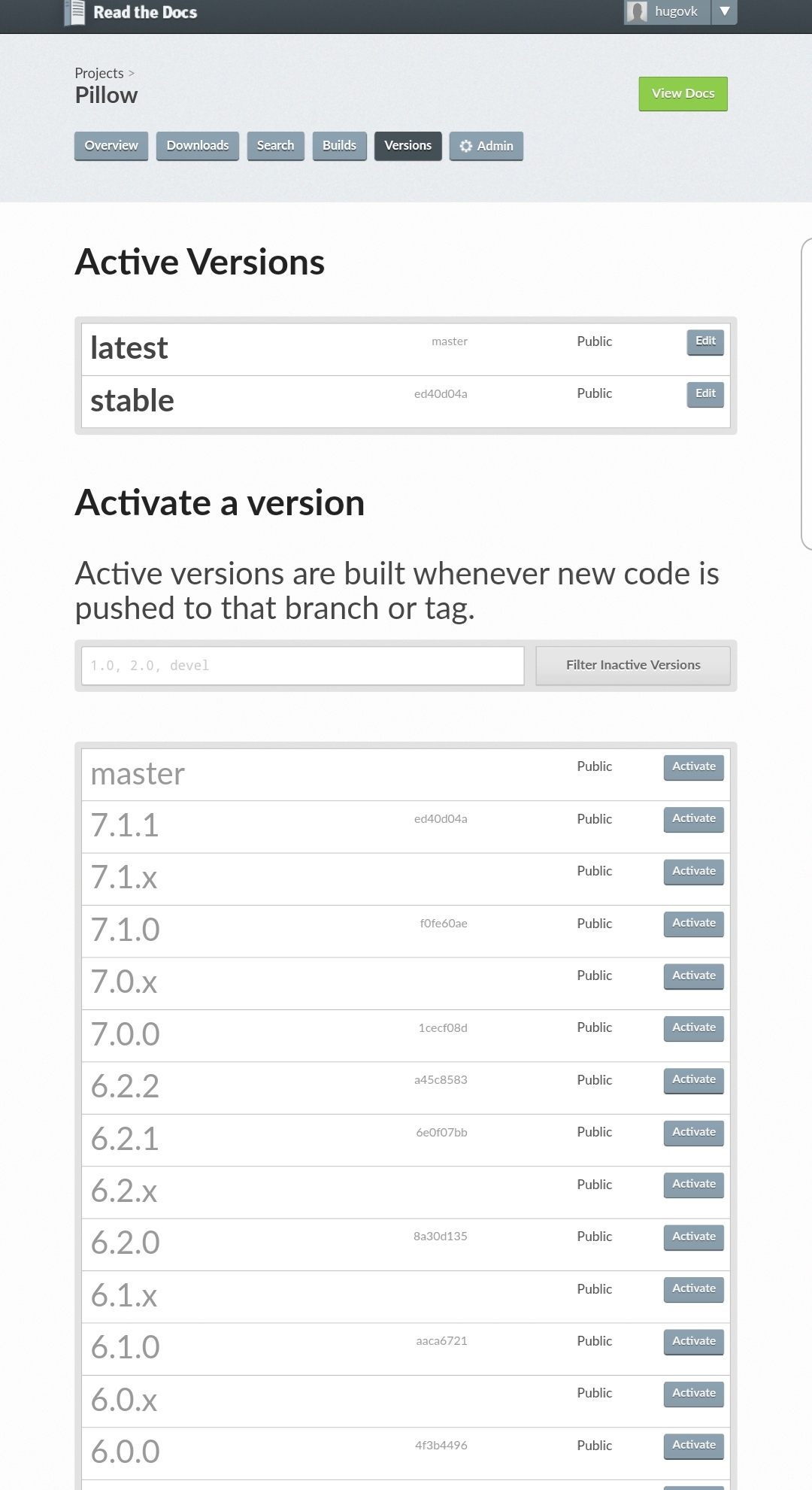Select the Versions tab
The image size is (812, 1490).
pyautogui.click(x=408, y=145)
